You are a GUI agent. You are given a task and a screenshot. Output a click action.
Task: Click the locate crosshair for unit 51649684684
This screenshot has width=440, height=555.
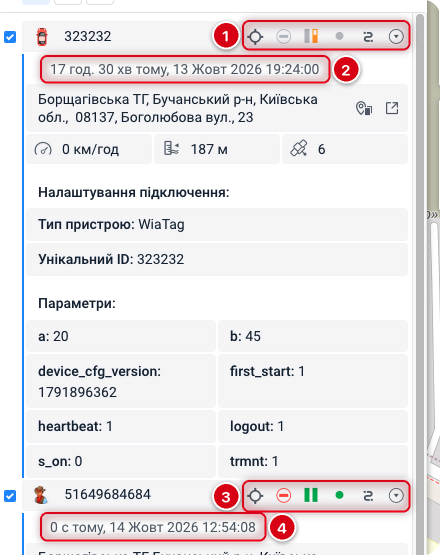255,496
